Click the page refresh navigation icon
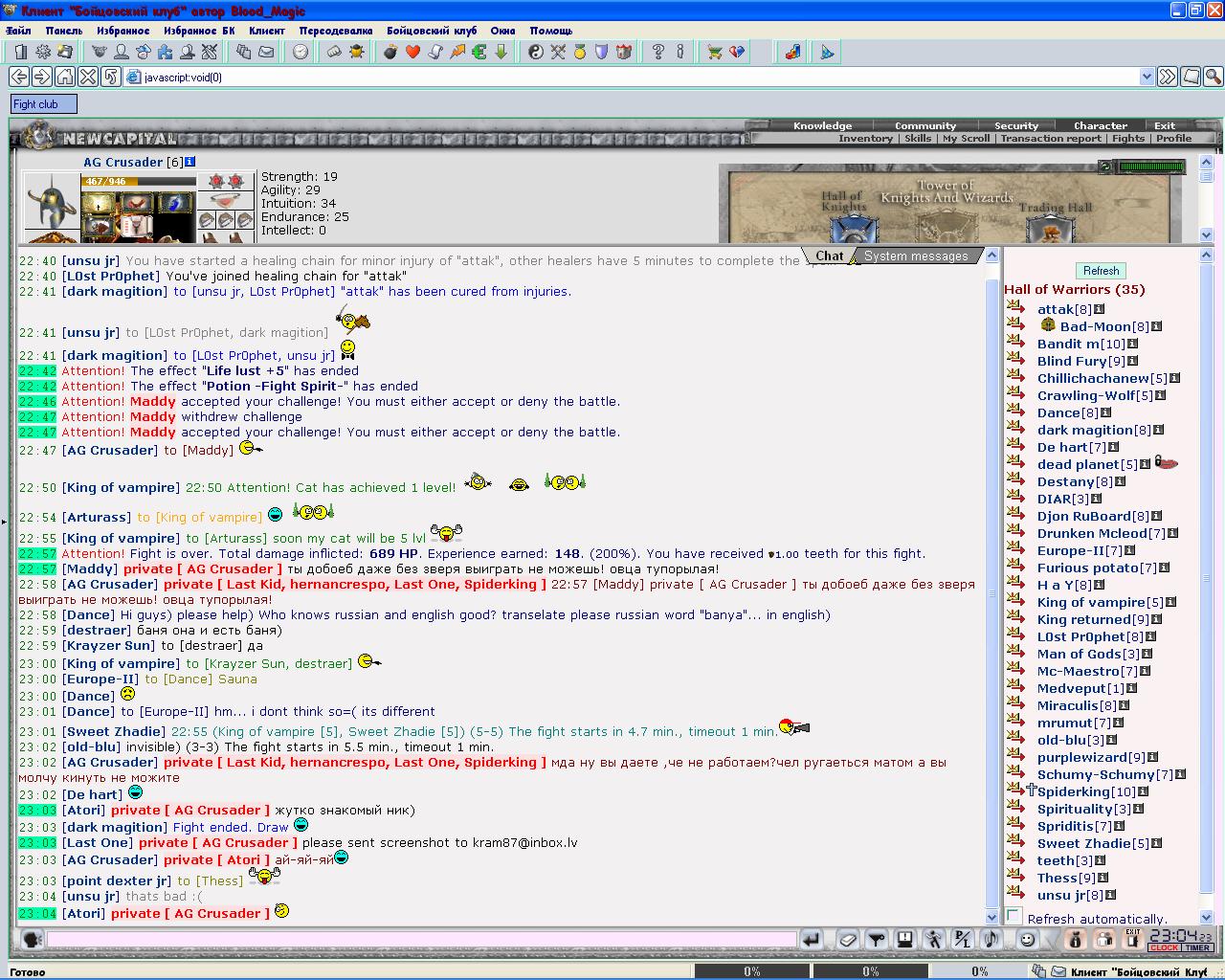Image resolution: width=1225 pixels, height=980 pixels. tap(111, 77)
